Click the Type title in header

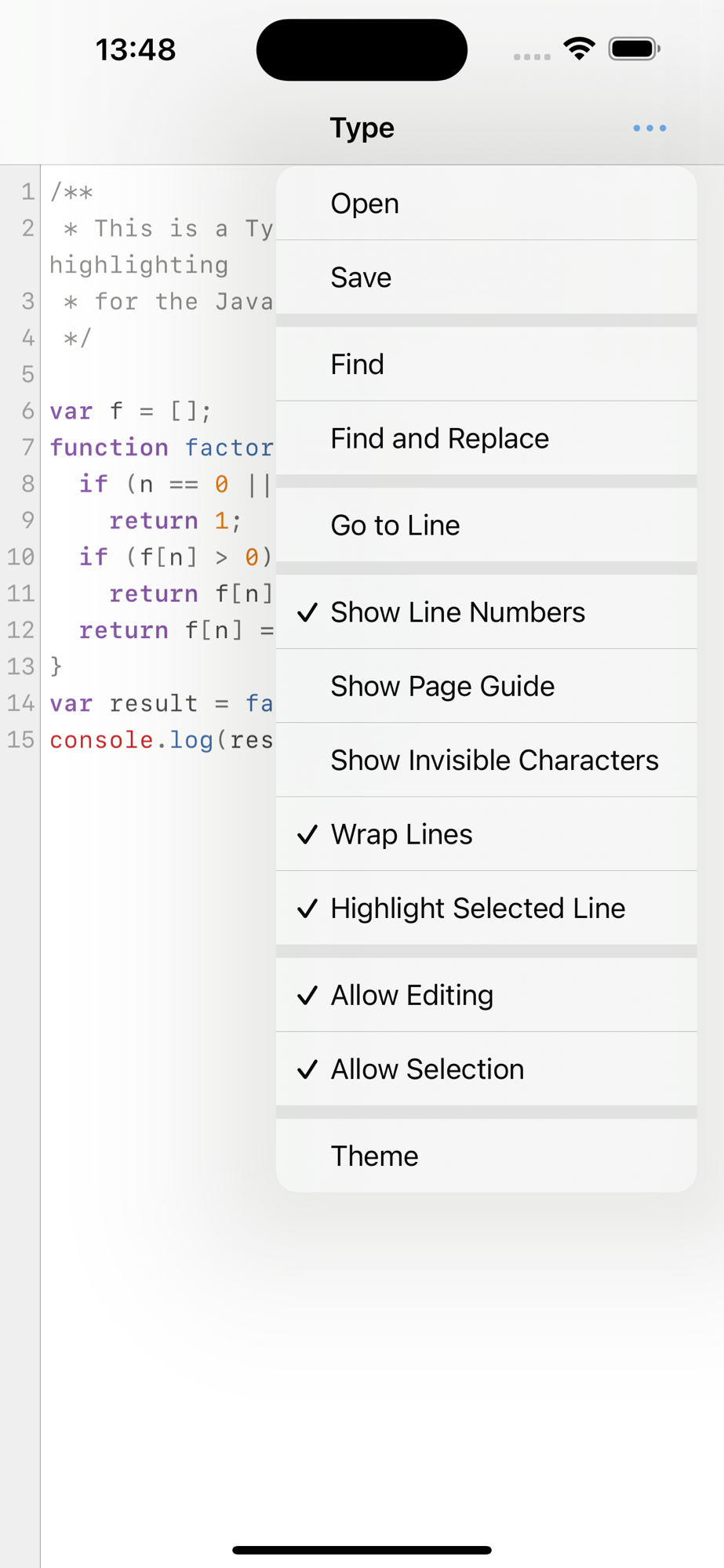point(362,128)
